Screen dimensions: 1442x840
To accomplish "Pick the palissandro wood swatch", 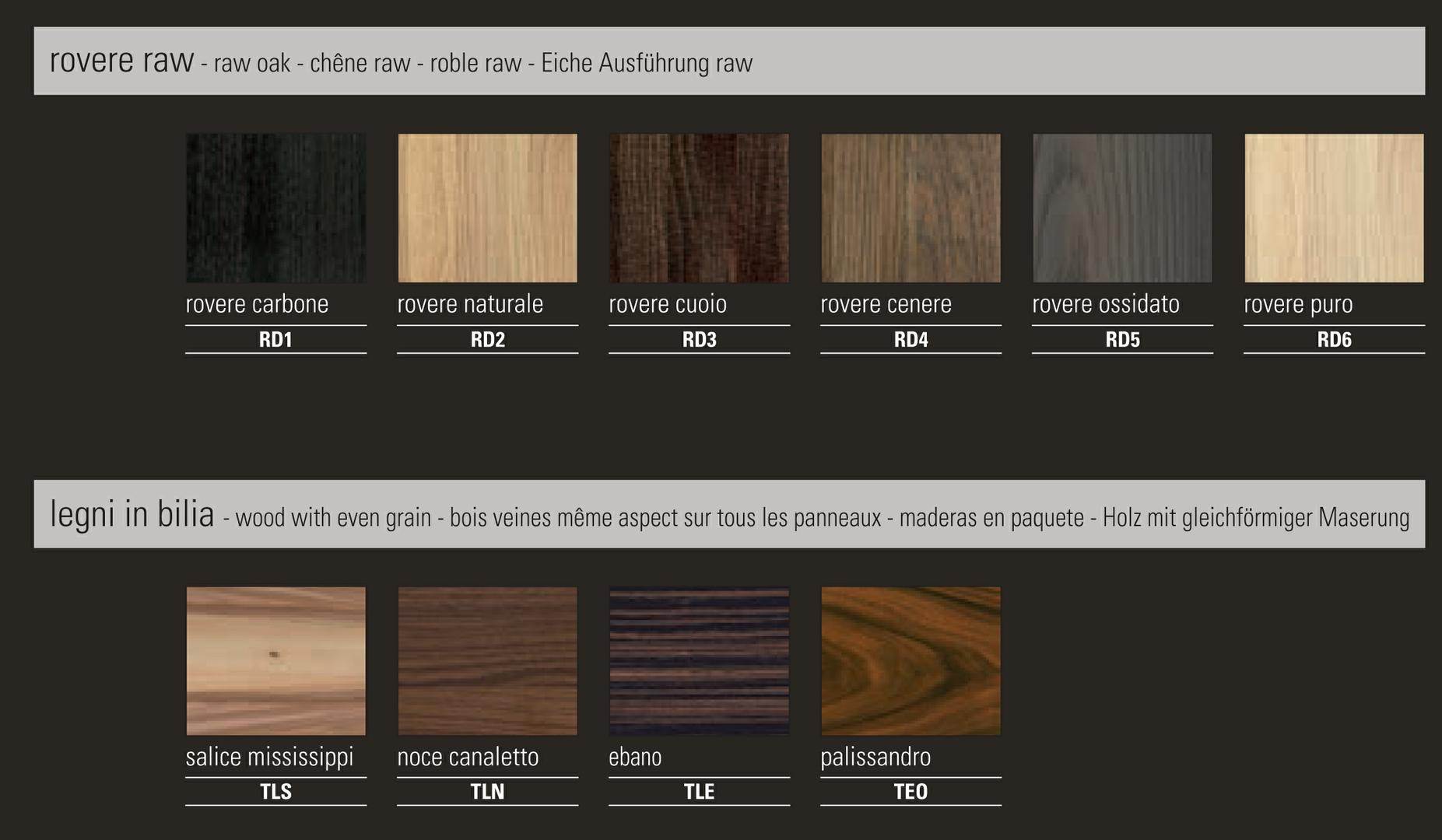I will coord(910,660).
